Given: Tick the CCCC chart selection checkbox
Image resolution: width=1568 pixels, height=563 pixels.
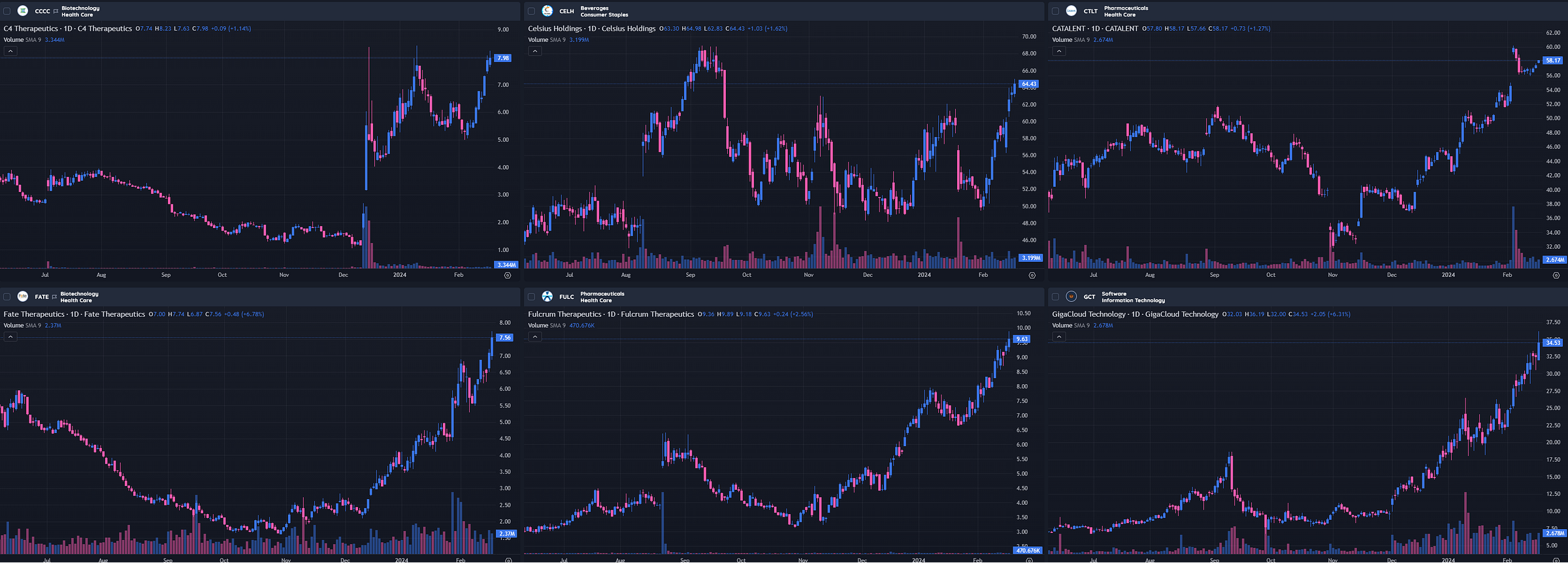Looking at the screenshot, I should [7, 11].
